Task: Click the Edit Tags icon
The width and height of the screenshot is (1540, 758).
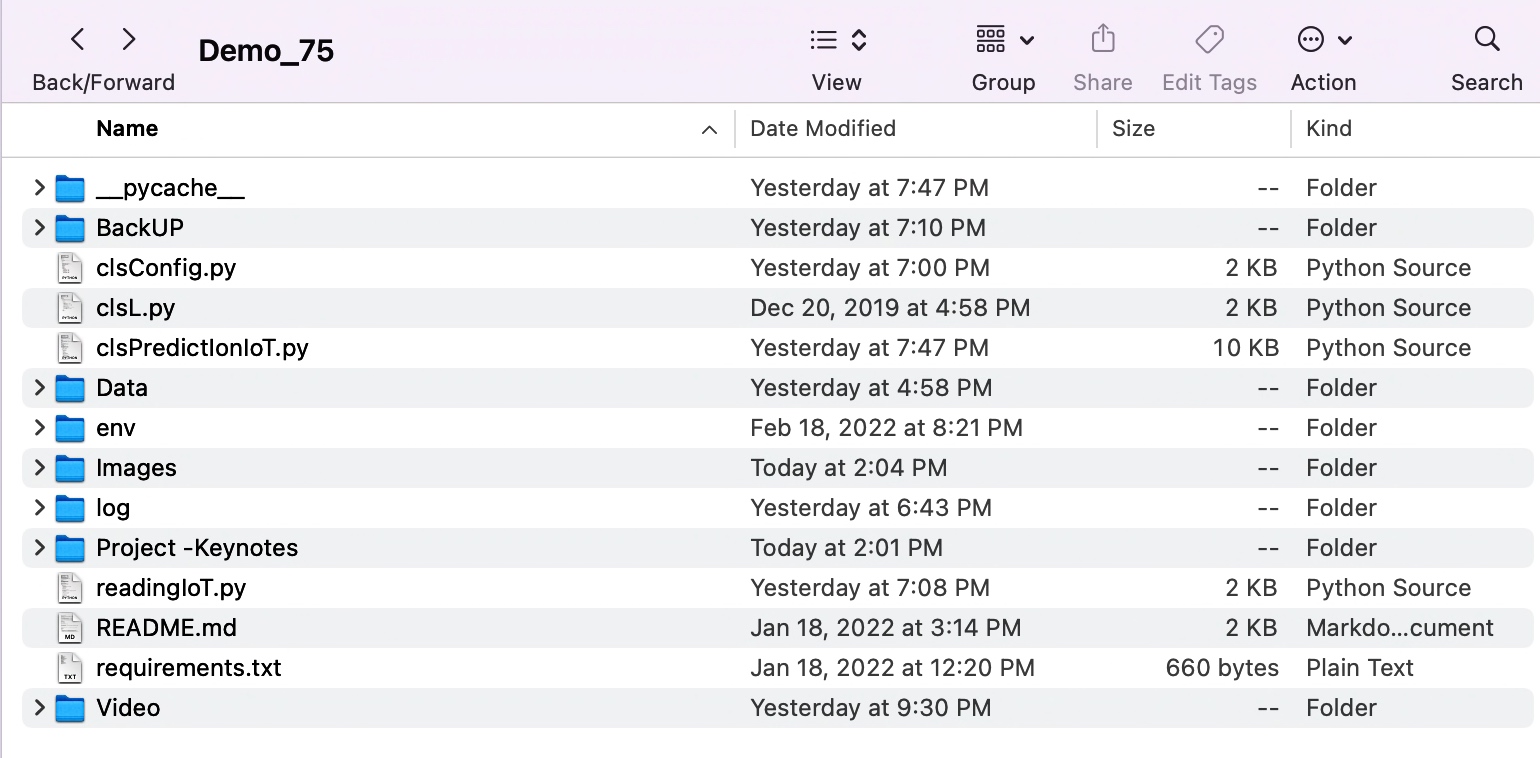Action: click(x=1209, y=40)
